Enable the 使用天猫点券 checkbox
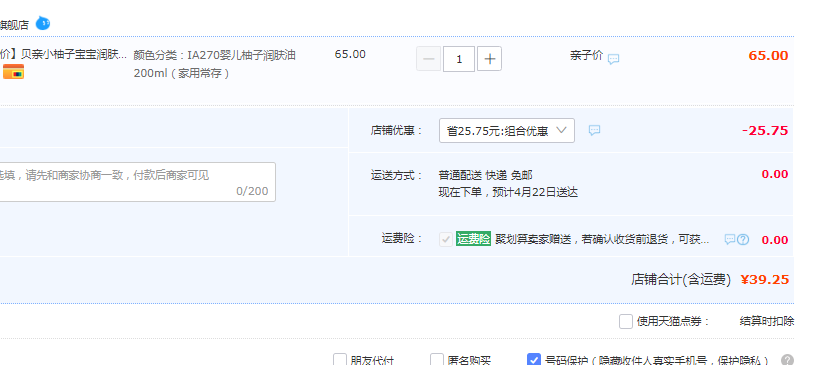 tap(626, 321)
